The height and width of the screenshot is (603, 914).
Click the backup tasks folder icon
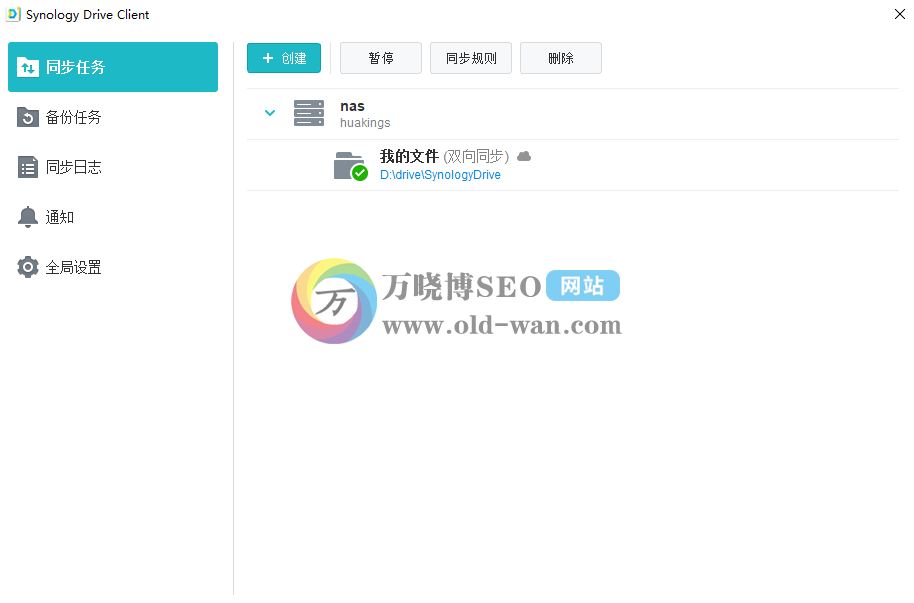(x=28, y=117)
